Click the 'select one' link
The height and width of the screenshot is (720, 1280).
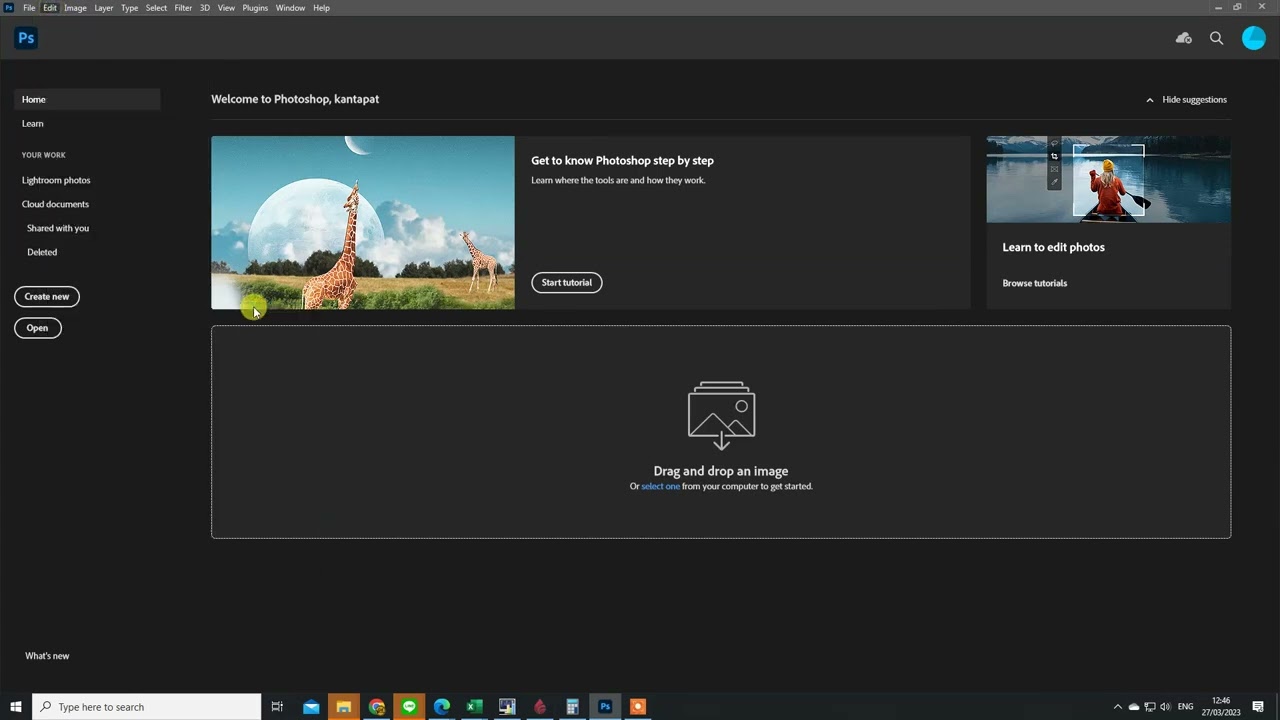[x=660, y=487]
